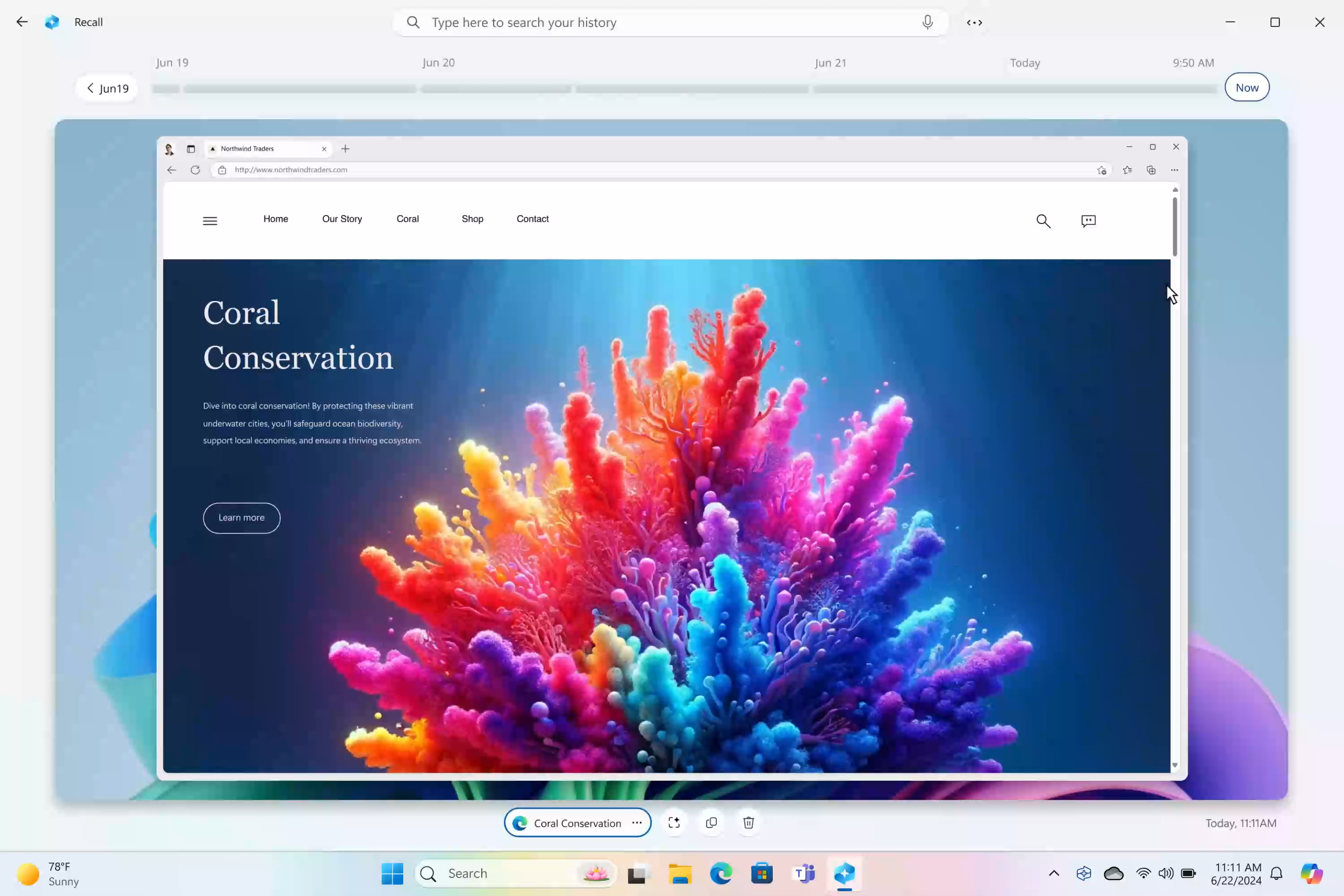Open Microsoft Teams from the taskbar
The height and width of the screenshot is (896, 1344).
pos(804,873)
